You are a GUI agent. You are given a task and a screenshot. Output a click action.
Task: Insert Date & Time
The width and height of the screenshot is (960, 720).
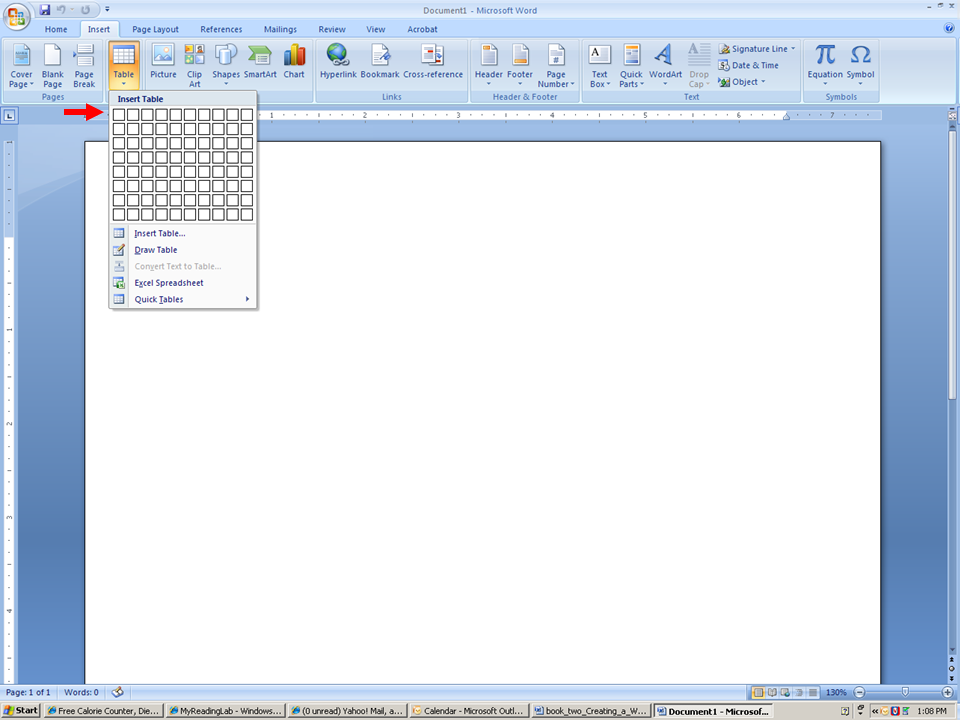(x=749, y=66)
